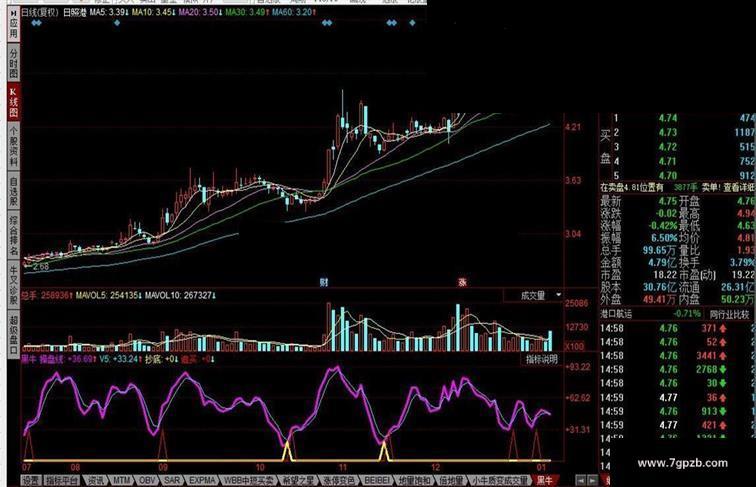Select the OBV indicator tab
The image size is (756, 487).
pyautogui.click(x=147, y=480)
